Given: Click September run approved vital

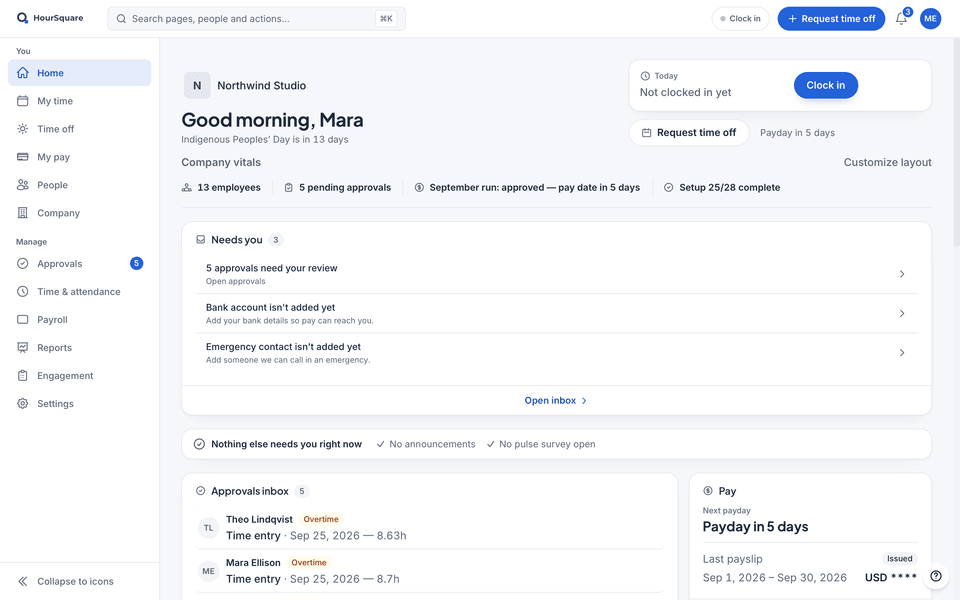Looking at the screenshot, I should 527,187.
